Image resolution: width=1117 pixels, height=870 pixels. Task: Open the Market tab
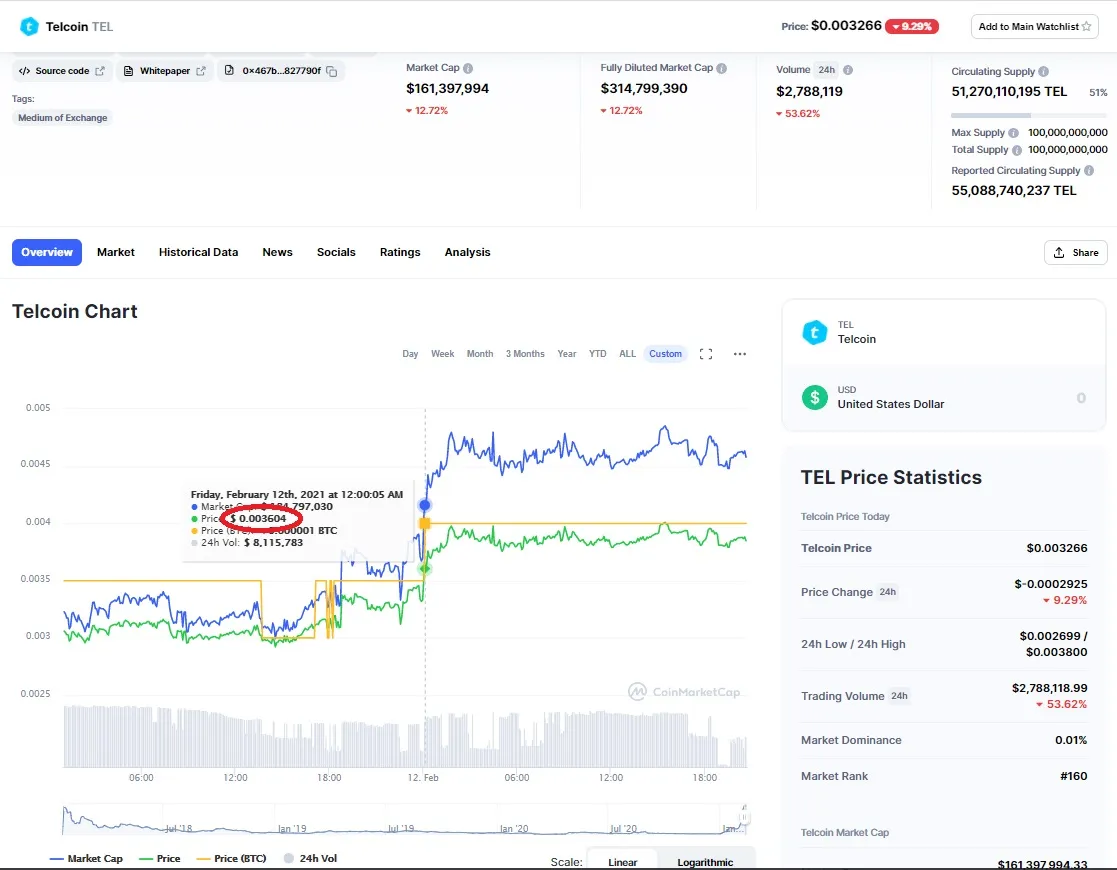tap(115, 252)
